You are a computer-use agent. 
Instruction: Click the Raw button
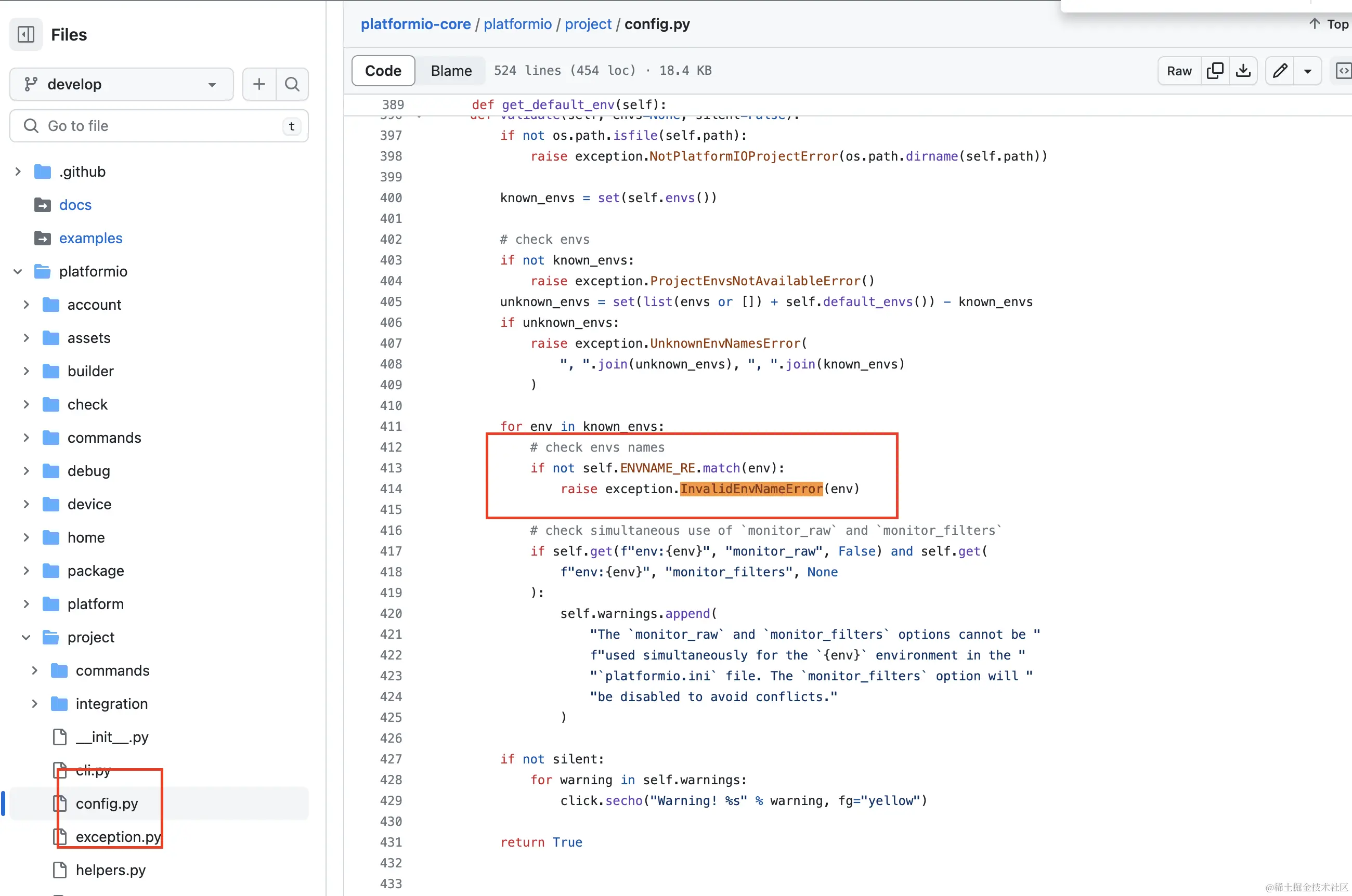coord(1179,71)
